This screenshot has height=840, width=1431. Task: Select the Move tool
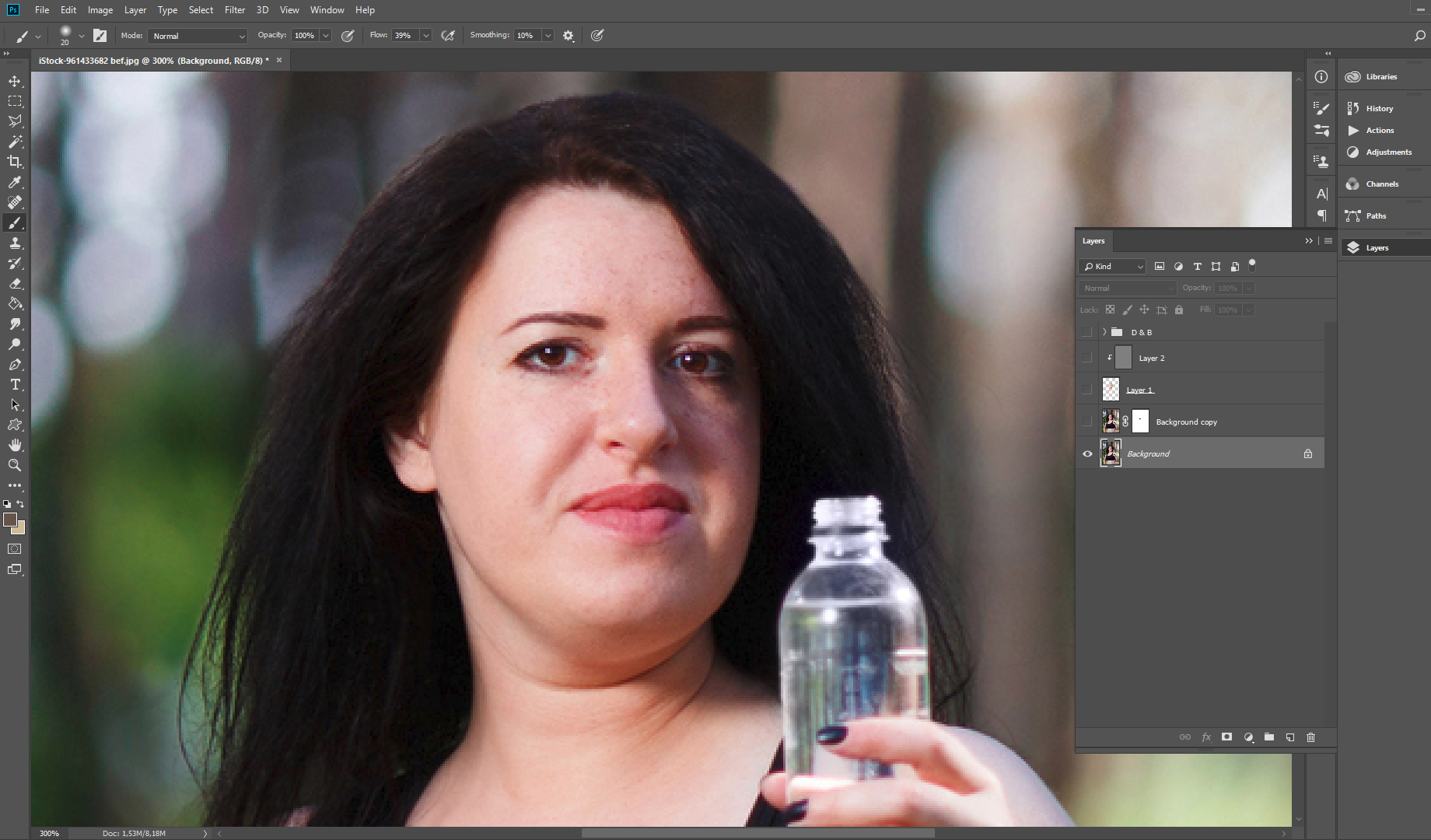15,81
